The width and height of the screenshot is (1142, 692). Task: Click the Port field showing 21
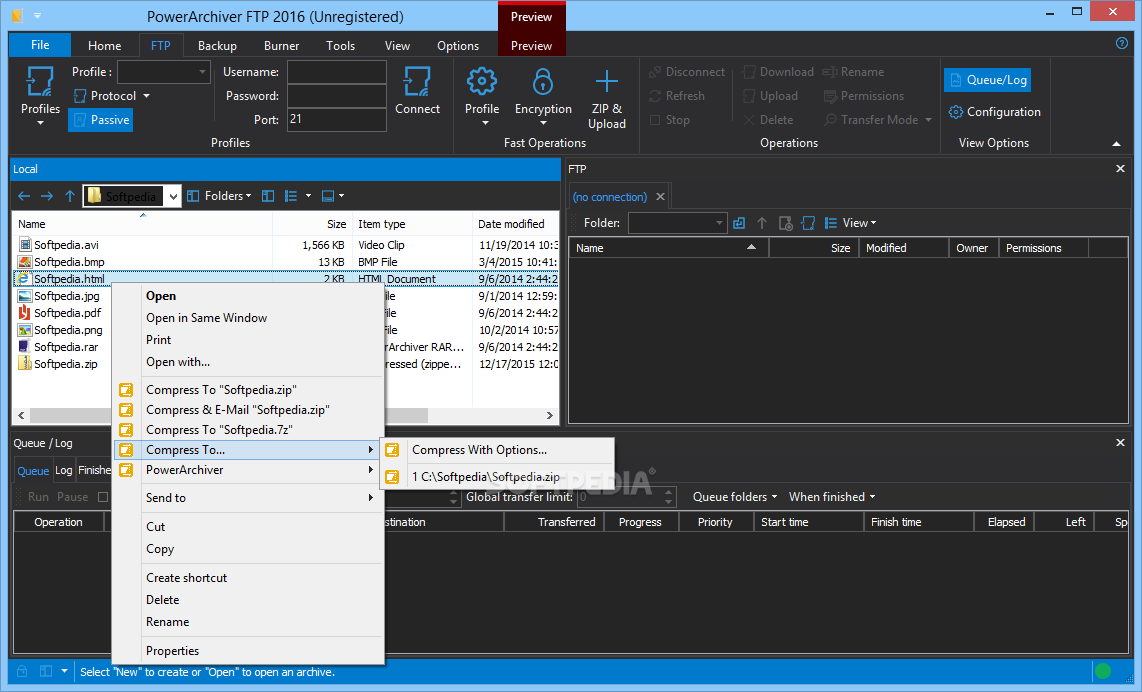click(336, 119)
